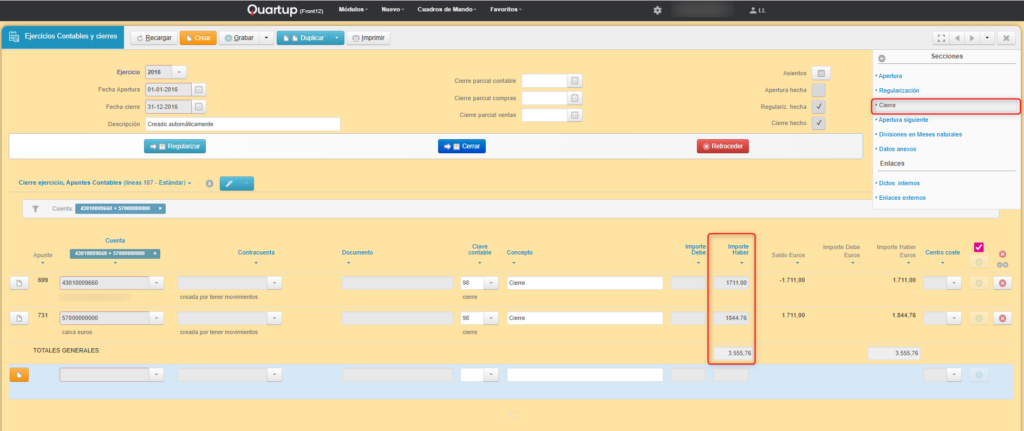
Task: Toggle the Regulariz. hecha checkbox
Action: (819, 106)
